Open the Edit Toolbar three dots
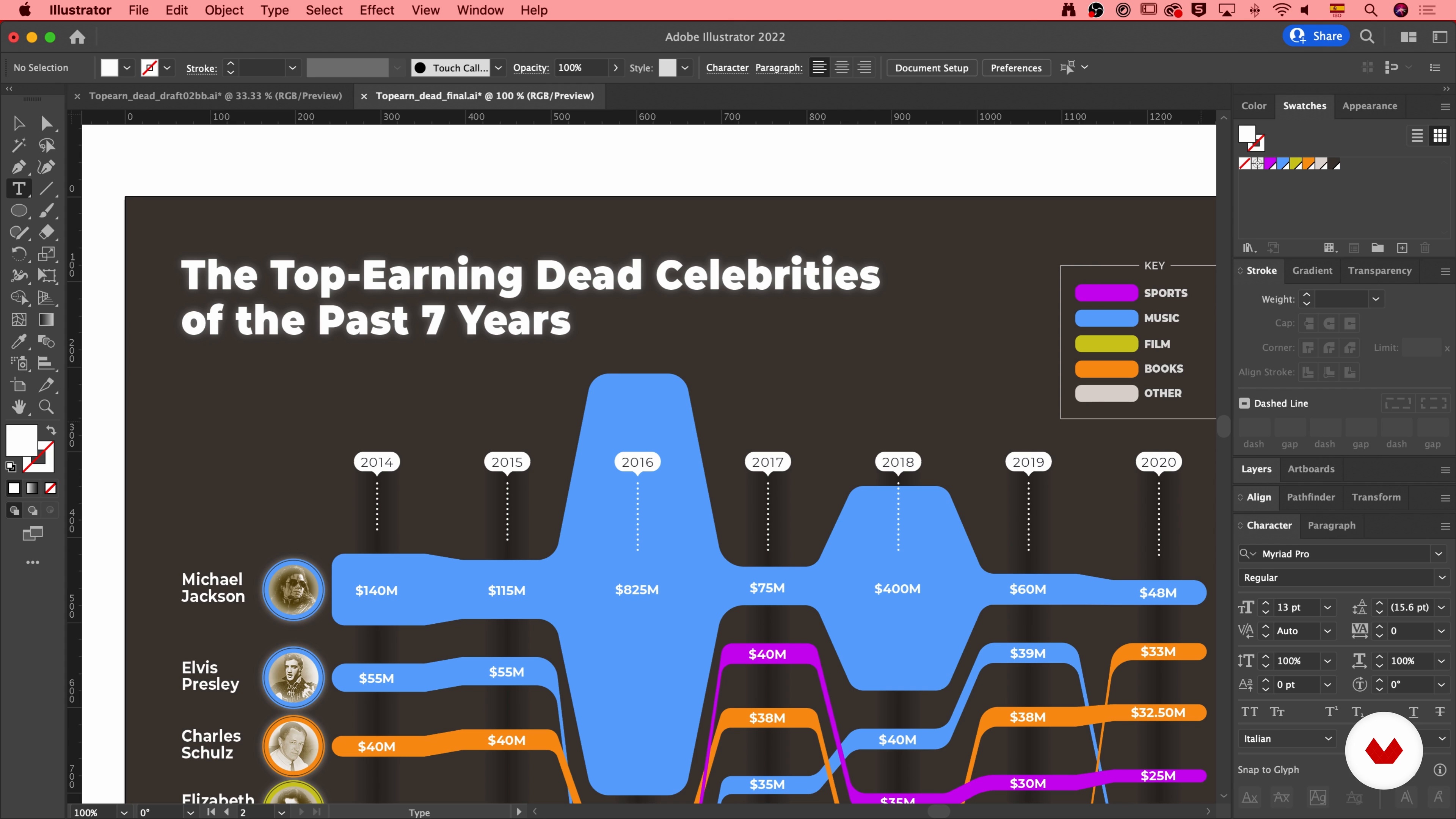This screenshot has height=819, width=1456. (x=33, y=562)
